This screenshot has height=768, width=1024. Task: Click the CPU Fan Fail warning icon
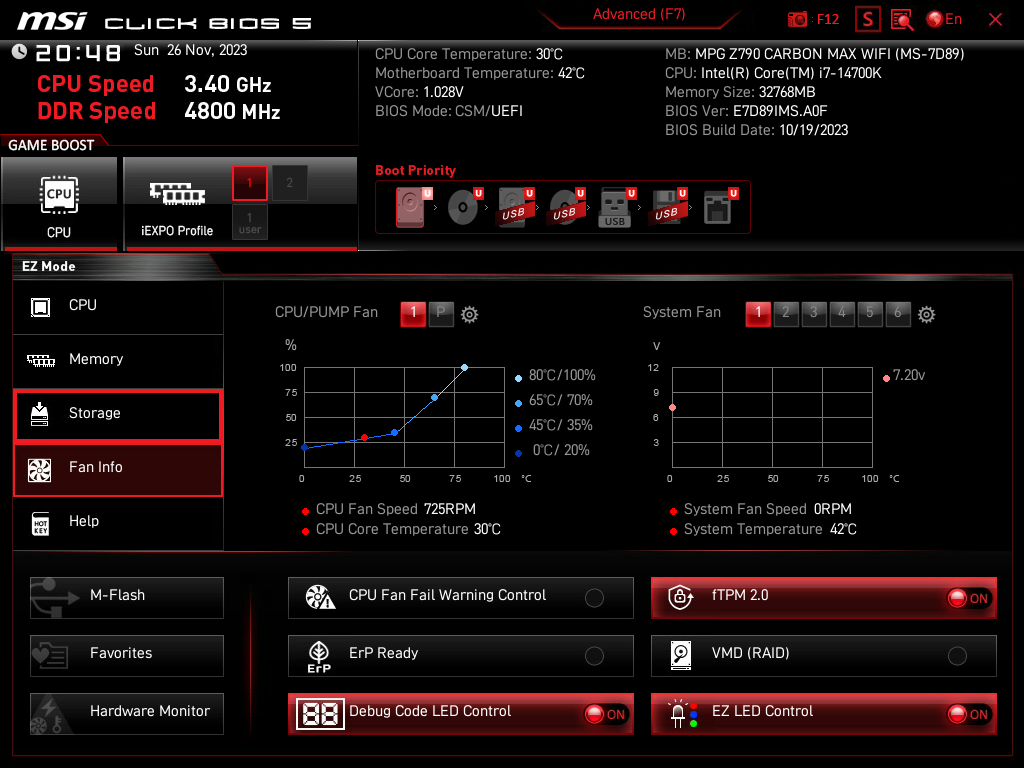coord(320,597)
